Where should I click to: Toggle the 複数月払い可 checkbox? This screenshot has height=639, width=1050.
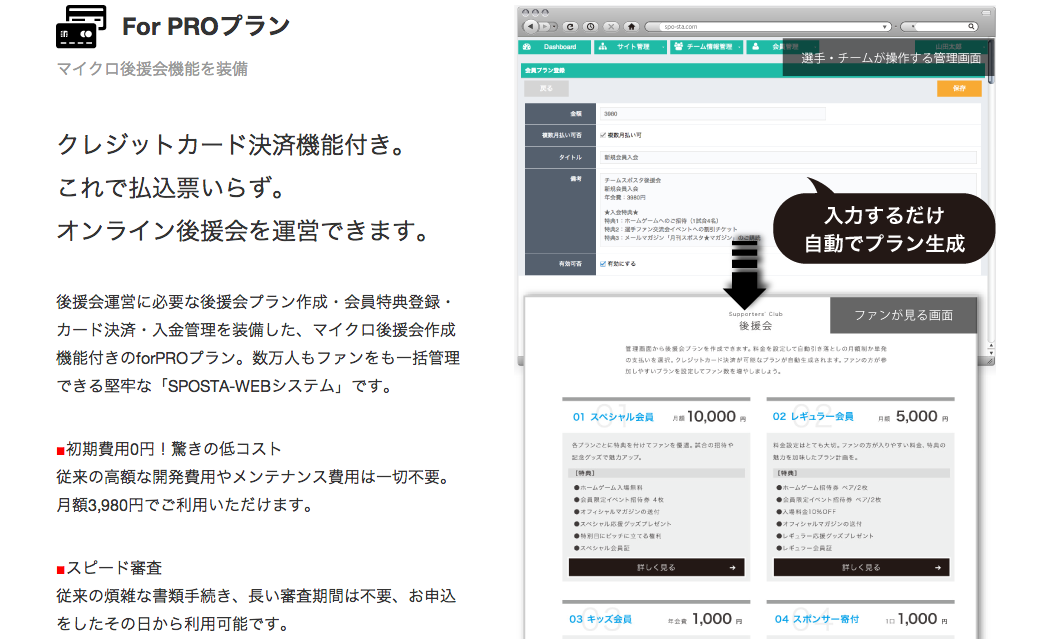(x=603, y=135)
